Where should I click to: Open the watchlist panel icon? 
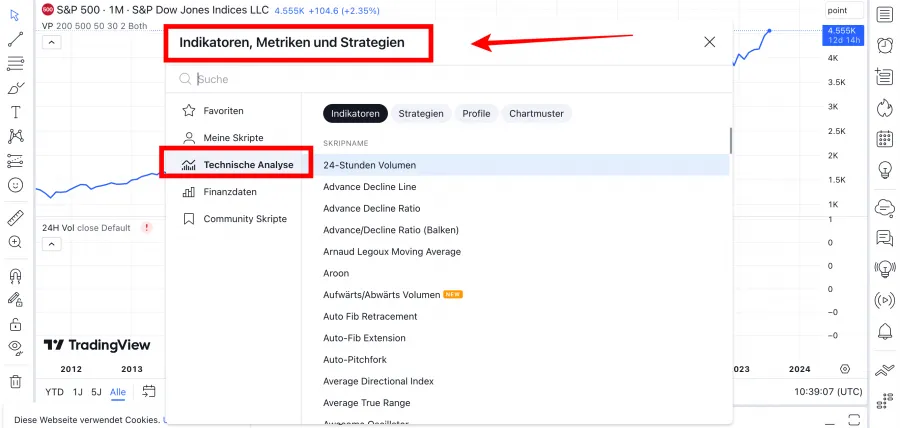(884, 14)
